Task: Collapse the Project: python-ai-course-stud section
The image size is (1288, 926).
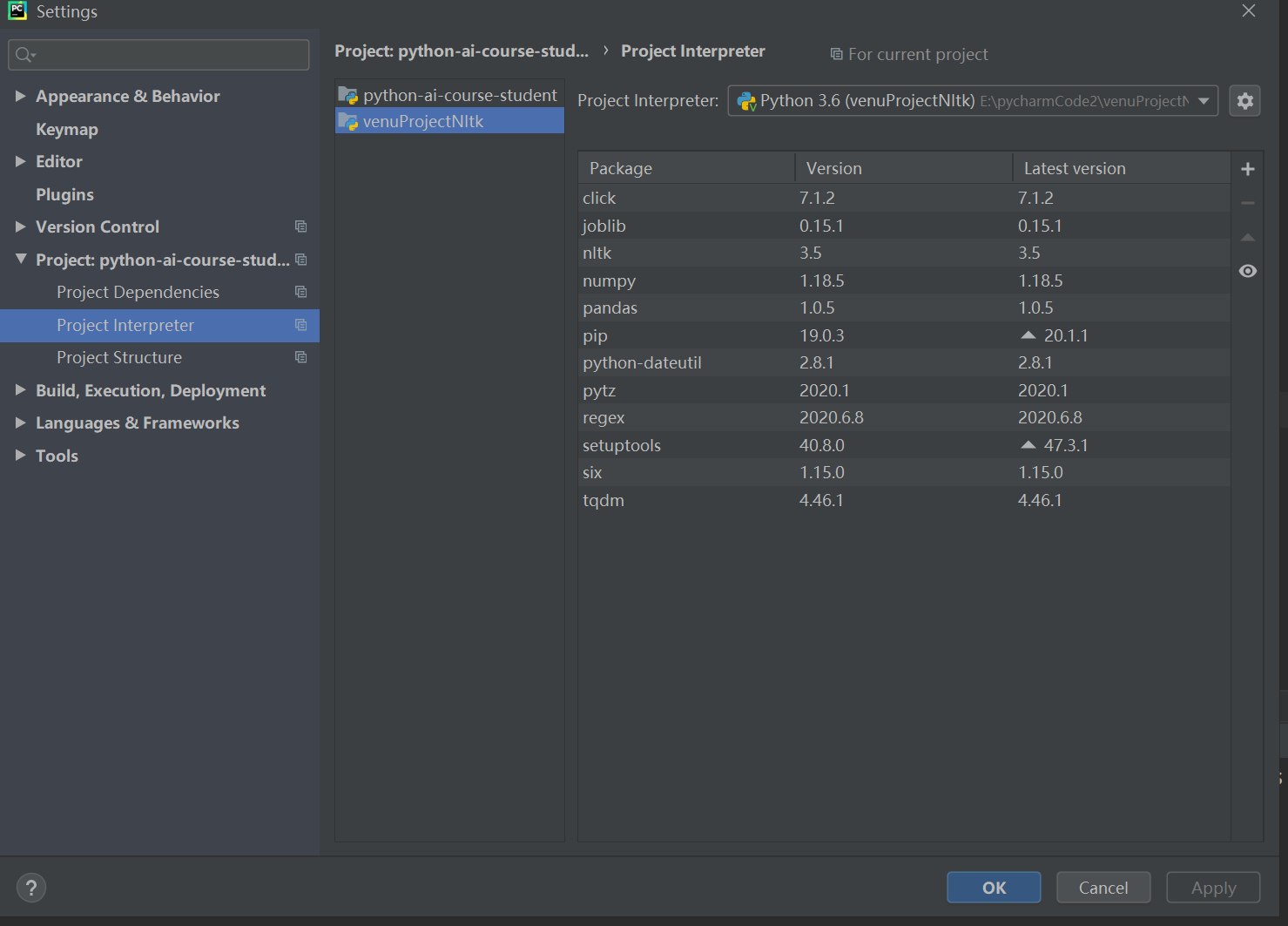Action: pyautogui.click(x=20, y=260)
